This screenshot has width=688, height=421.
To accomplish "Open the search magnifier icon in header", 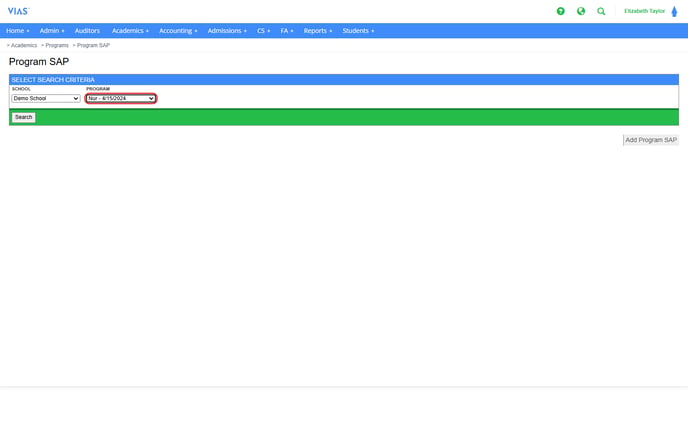I will 601,11.
